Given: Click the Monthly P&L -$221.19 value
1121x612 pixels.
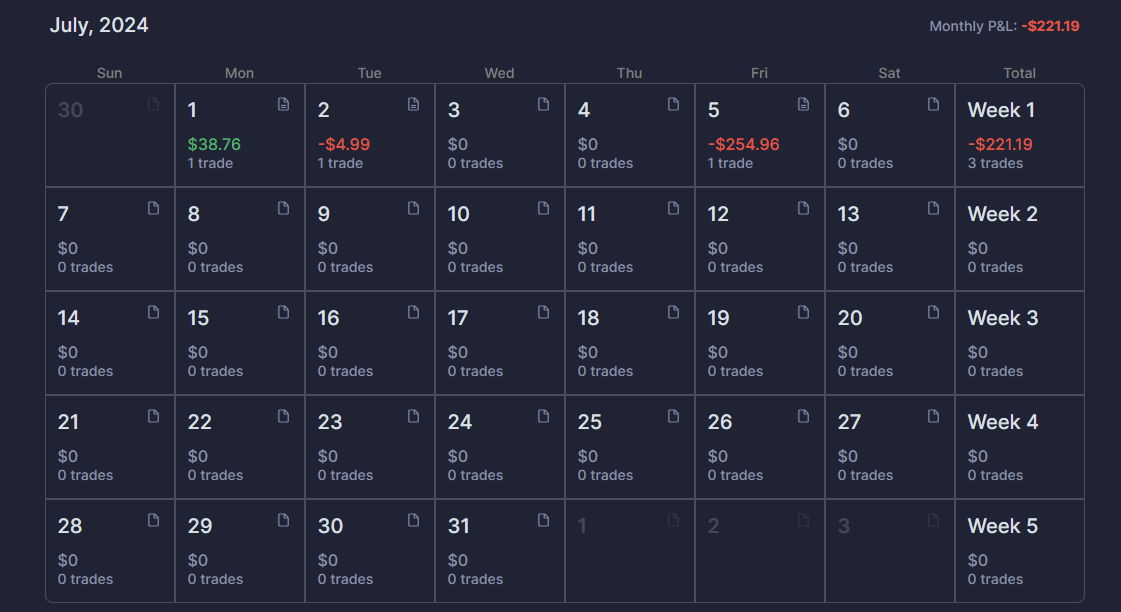Looking at the screenshot, I should [x=1050, y=26].
